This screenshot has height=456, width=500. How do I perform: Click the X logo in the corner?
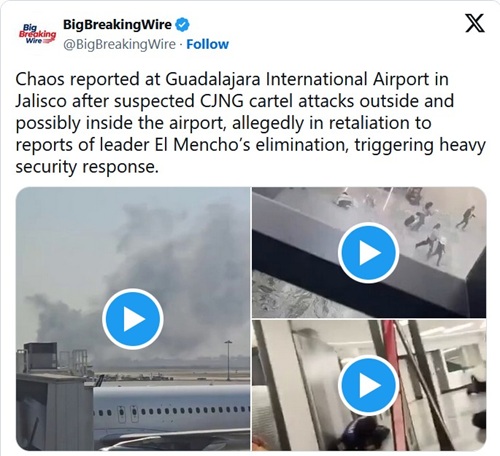tap(475, 23)
